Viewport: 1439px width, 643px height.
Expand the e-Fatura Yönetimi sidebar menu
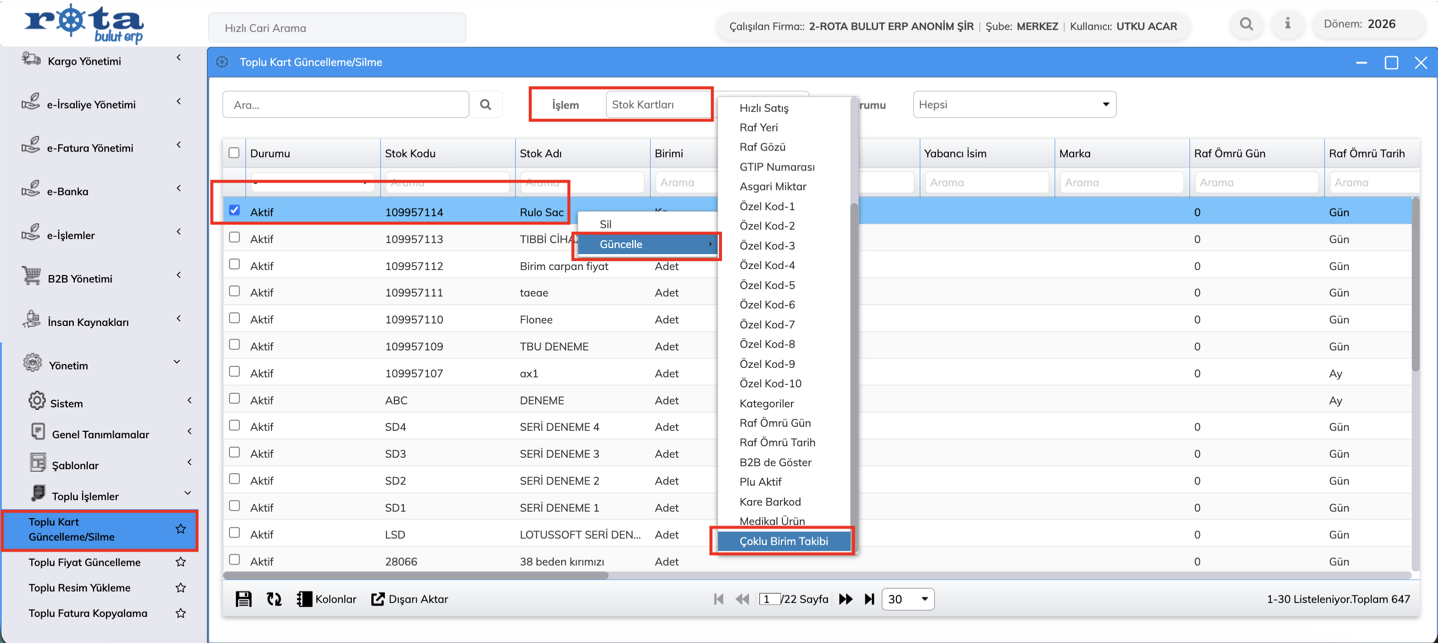pyautogui.click(x=100, y=148)
